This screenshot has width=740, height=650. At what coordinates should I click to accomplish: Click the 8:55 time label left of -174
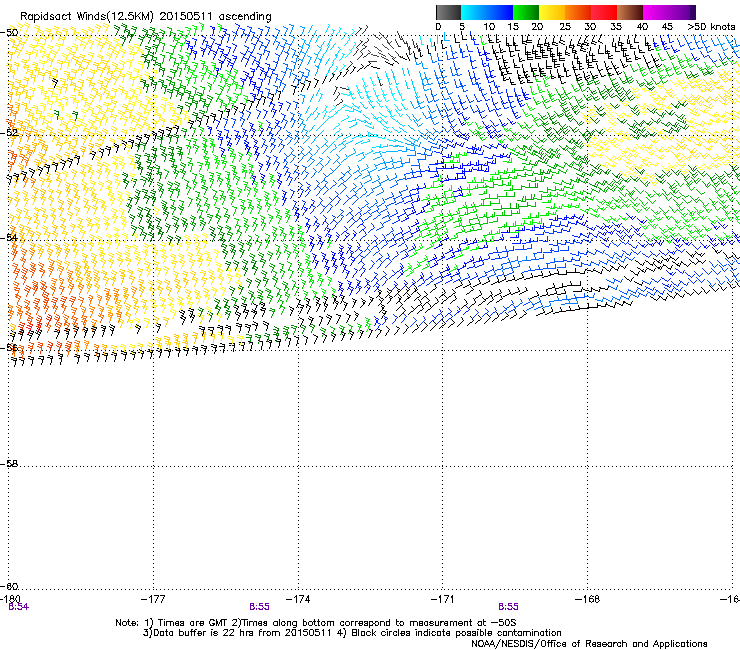259,607
